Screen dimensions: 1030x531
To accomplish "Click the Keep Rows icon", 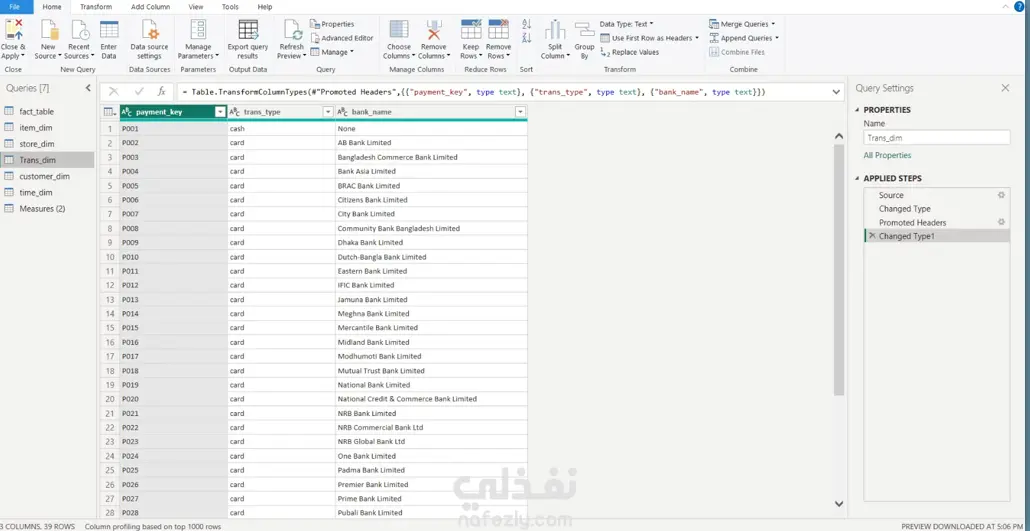I will click(471, 30).
